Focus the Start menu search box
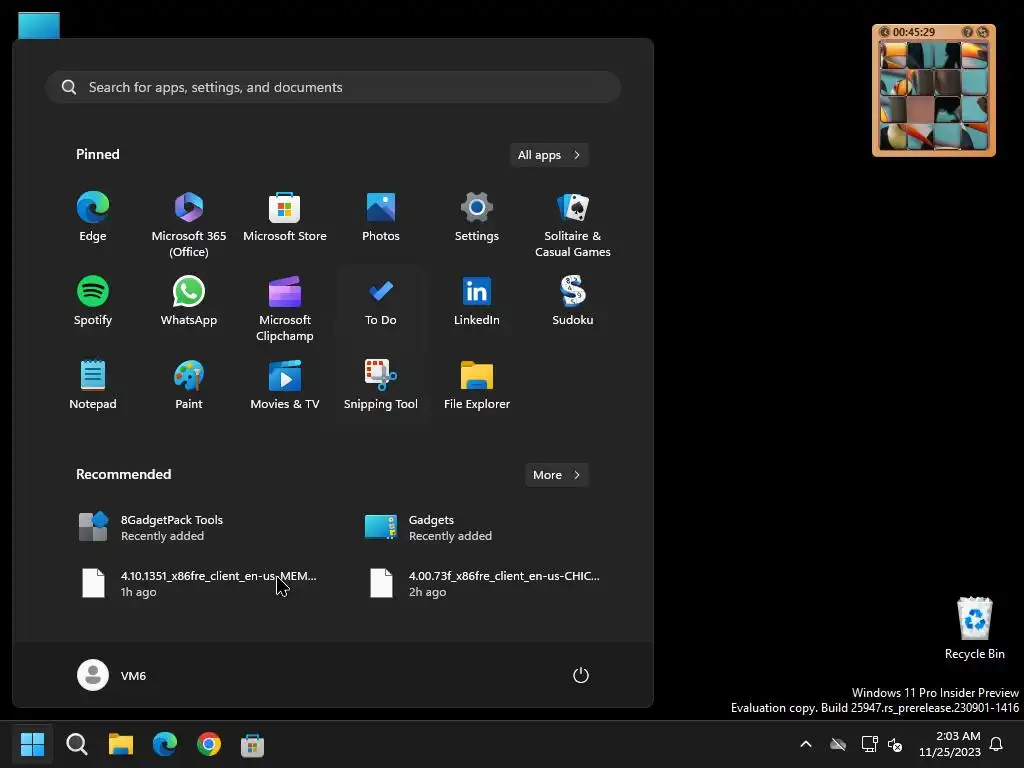The height and width of the screenshot is (768, 1024). (333, 87)
